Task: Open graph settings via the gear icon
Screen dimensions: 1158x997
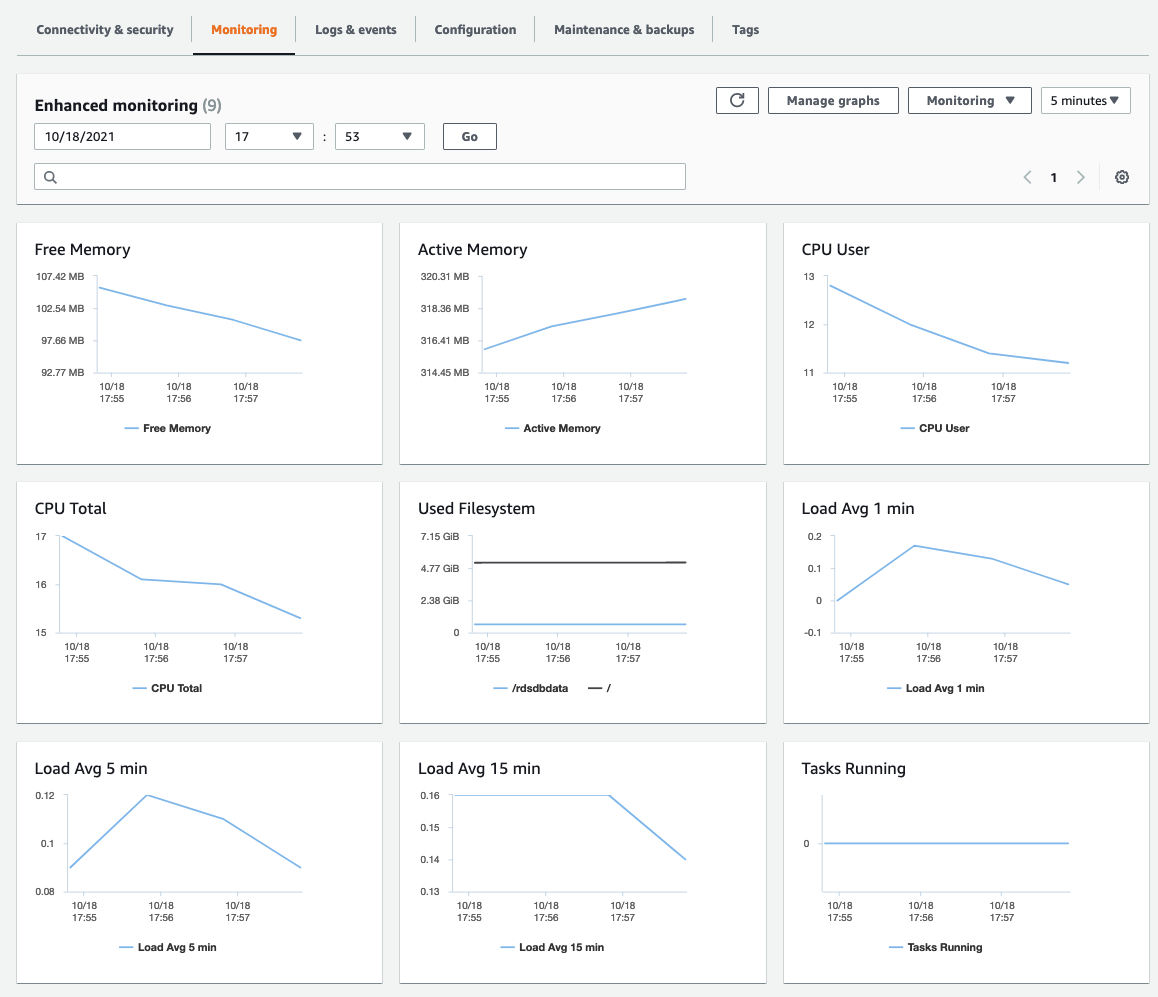Action: coord(1121,176)
